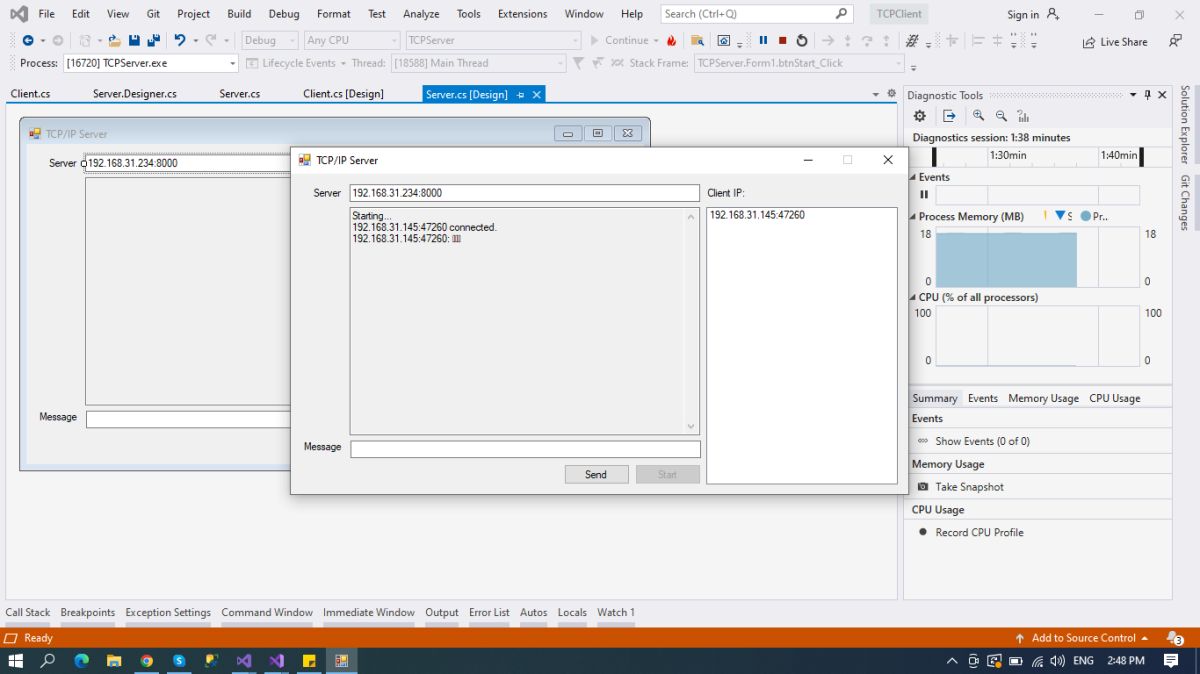Viewport: 1200px width, 674px height.
Task: Open the Debug menu
Action: click(x=284, y=14)
